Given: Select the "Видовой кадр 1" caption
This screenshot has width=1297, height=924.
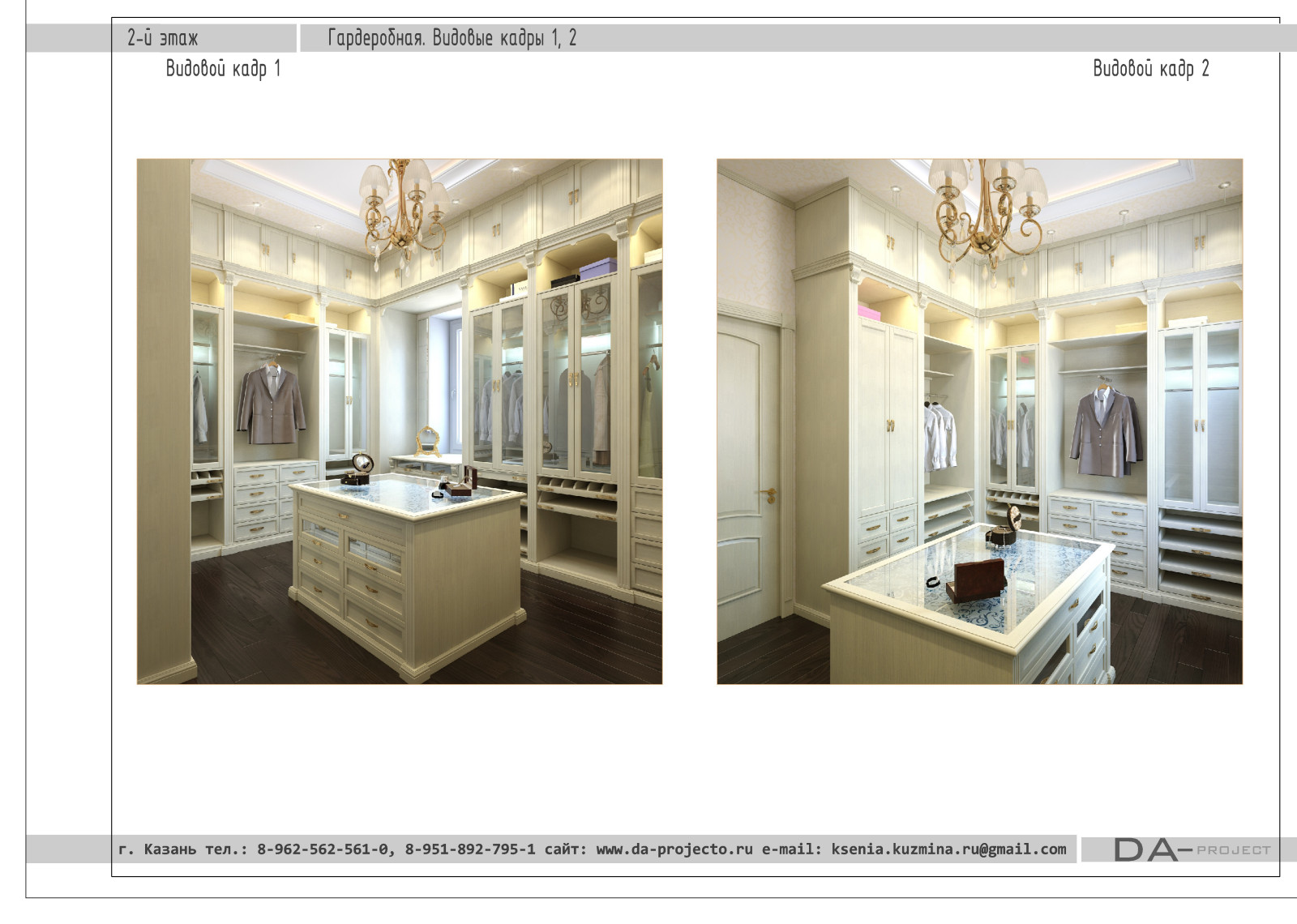Looking at the screenshot, I should point(223,69).
